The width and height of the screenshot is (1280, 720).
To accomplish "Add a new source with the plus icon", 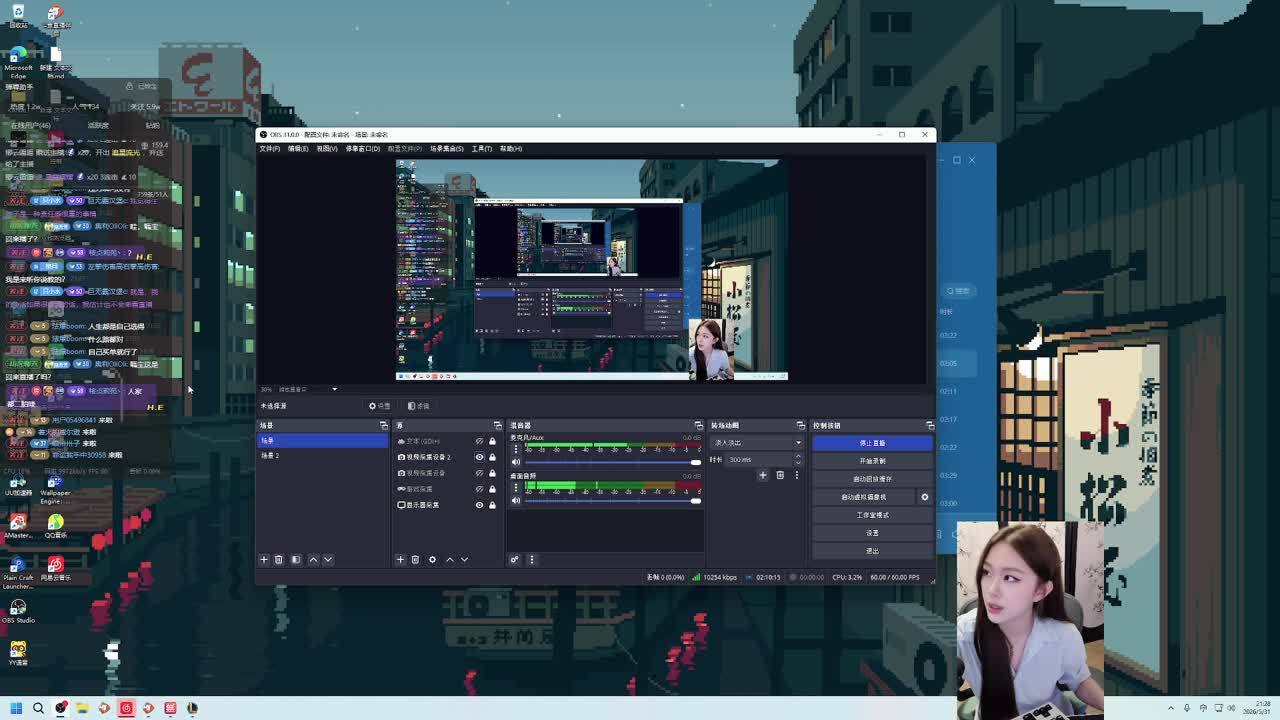I will (400, 560).
